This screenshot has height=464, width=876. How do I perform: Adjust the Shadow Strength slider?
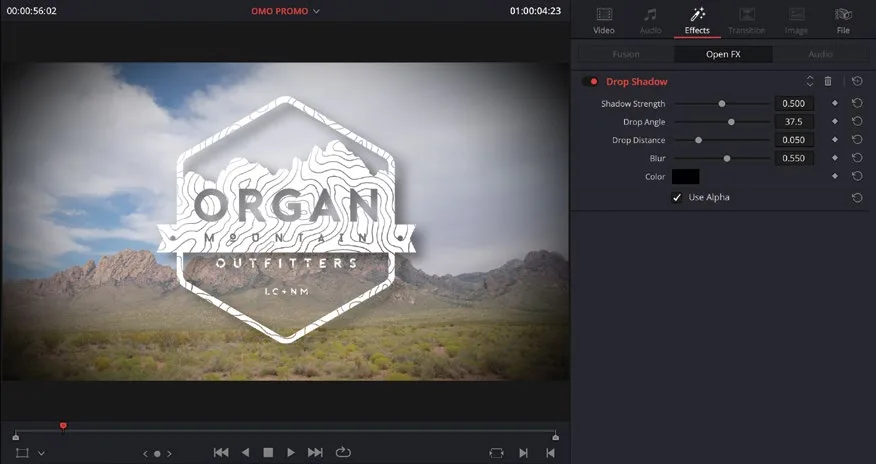pos(722,103)
